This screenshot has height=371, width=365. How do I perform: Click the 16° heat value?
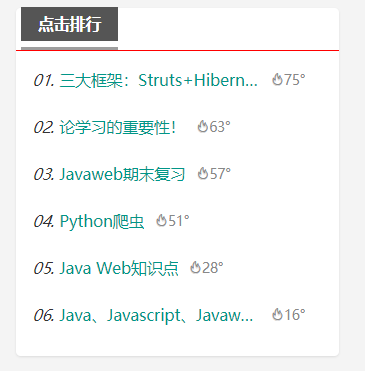click(295, 315)
